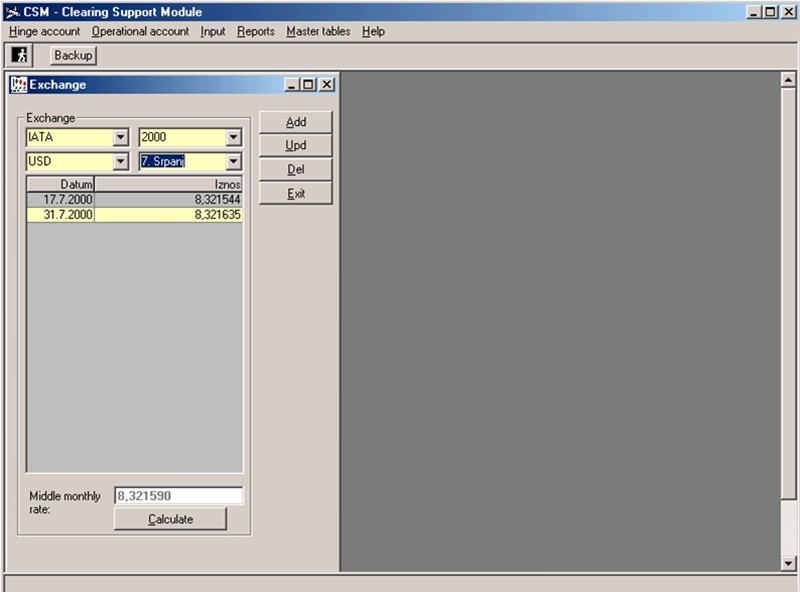Expand the 7. Srpanj month dropdown
Screen dimensions: 800x592
[x=234, y=161]
